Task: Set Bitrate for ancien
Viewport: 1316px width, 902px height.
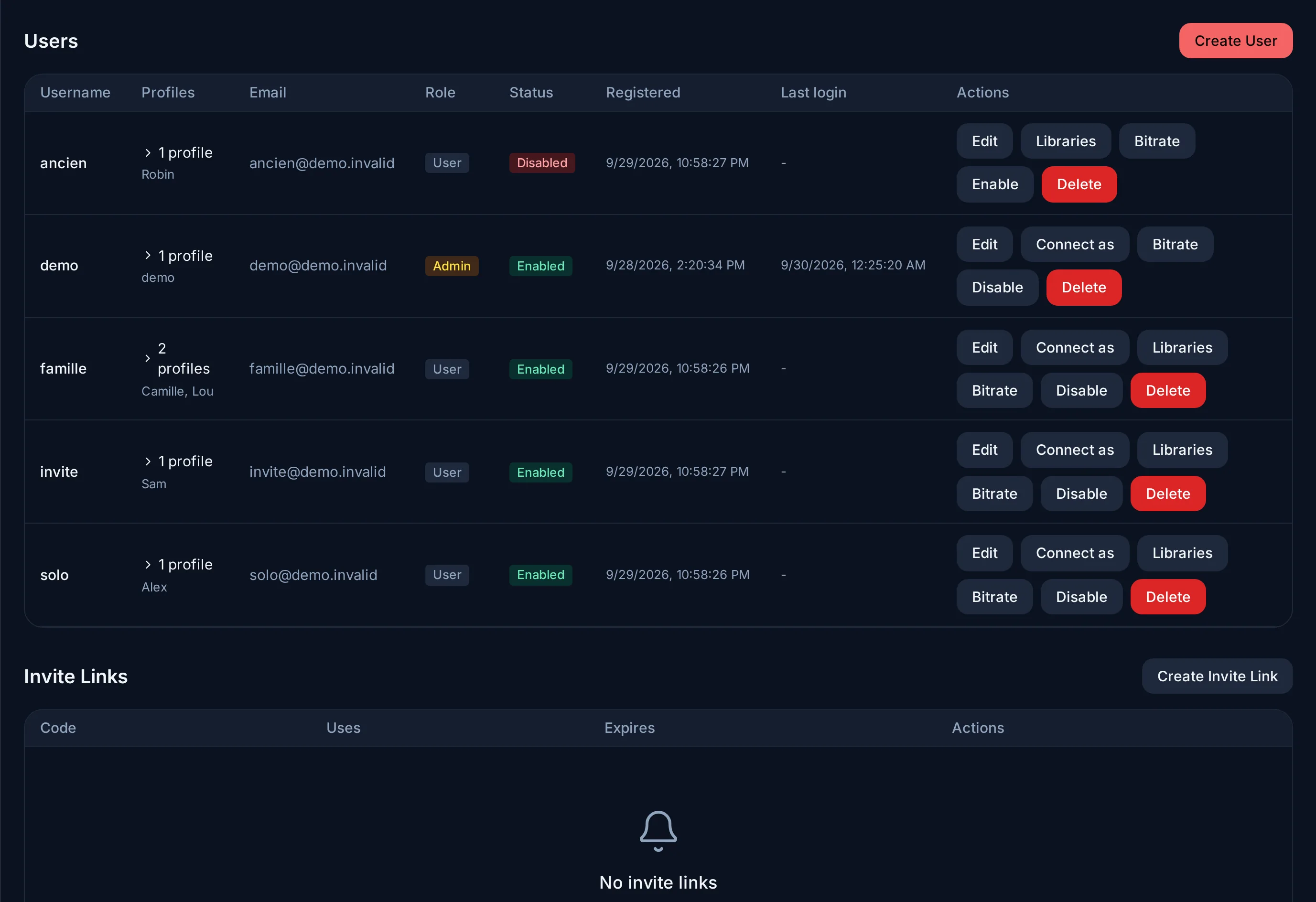Action: [x=1156, y=141]
